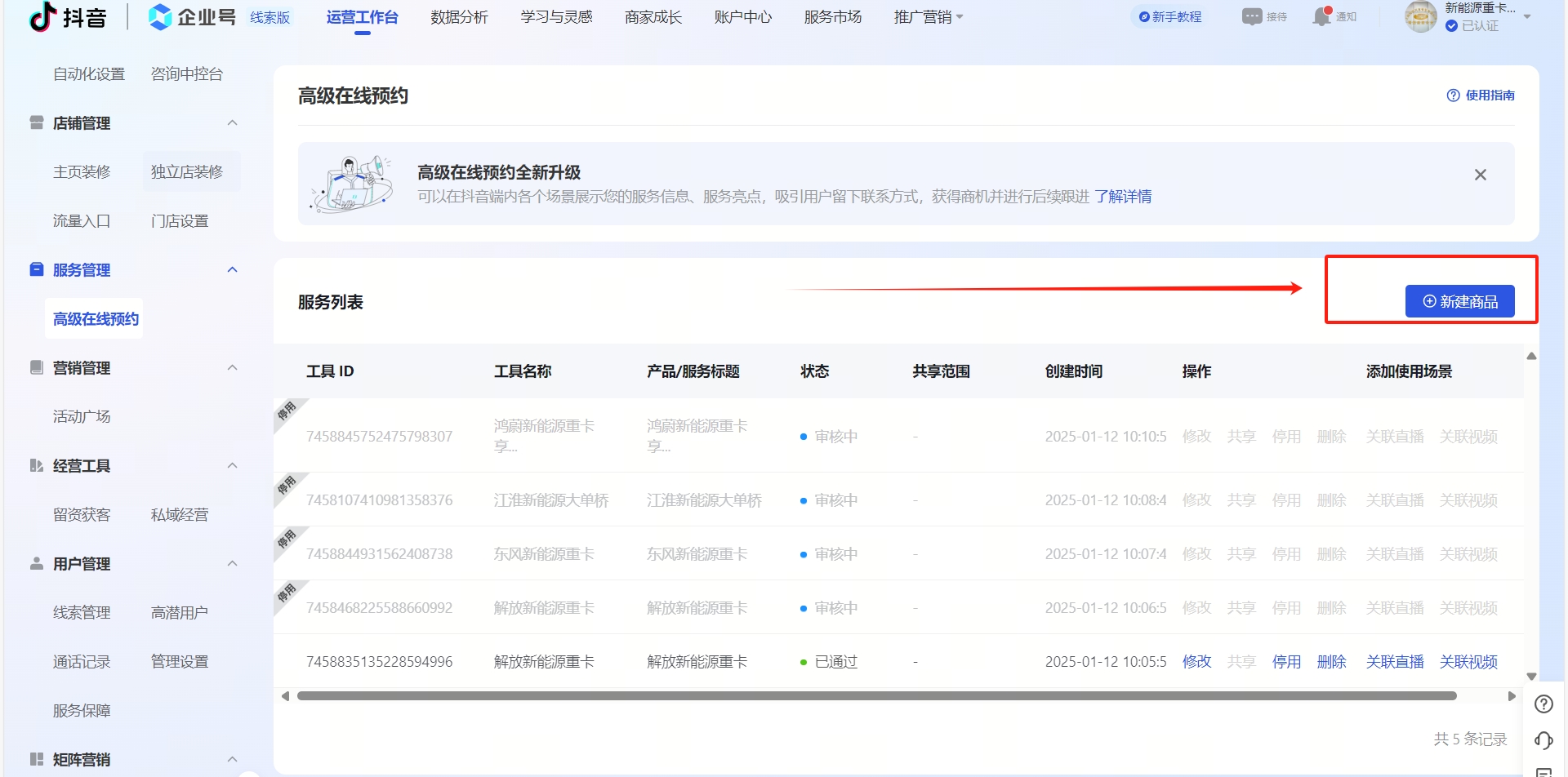Click 修改 for the 已通过 row
Viewport: 1568px width, 777px height.
pos(1196,662)
